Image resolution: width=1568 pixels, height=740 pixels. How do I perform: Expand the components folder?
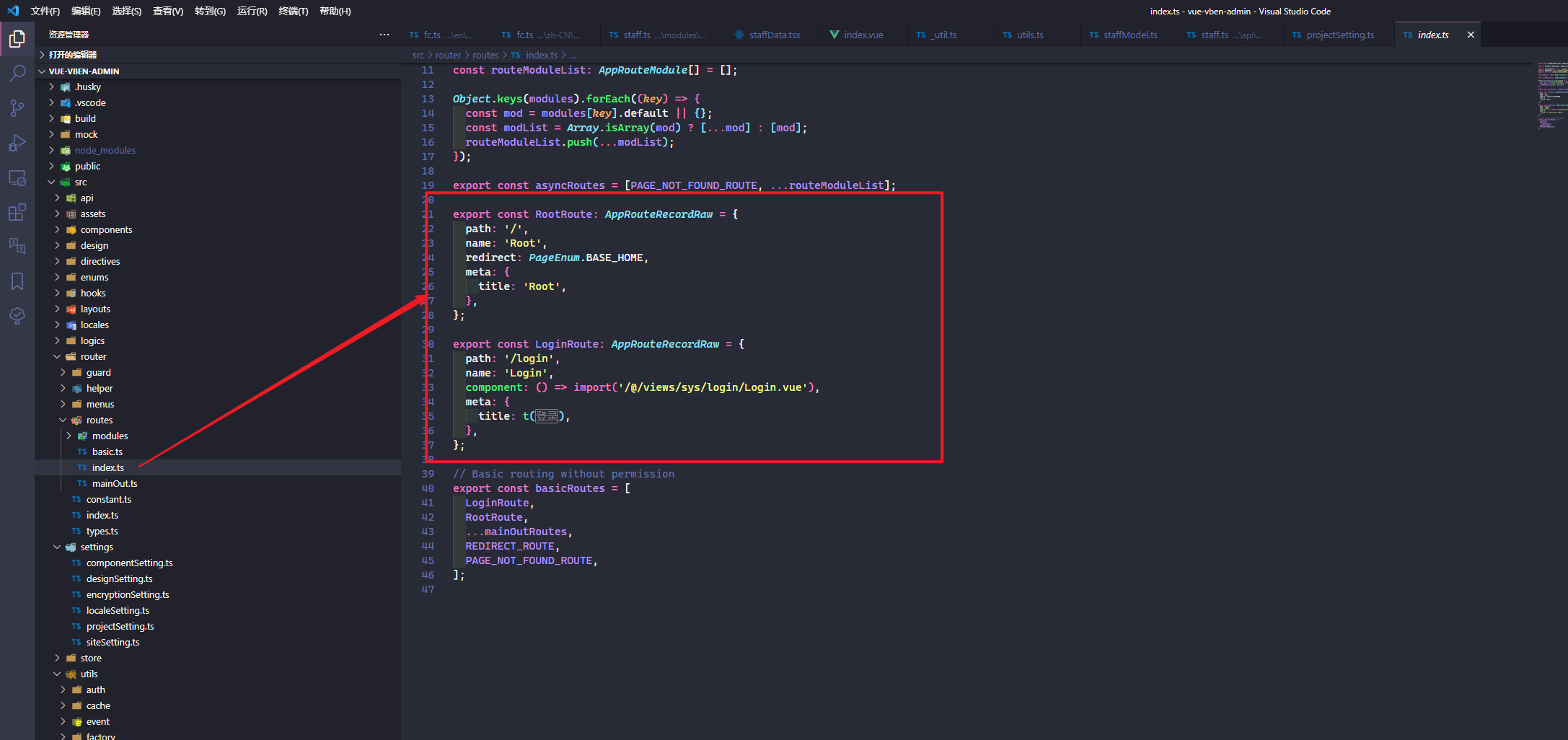coord(57,229)
